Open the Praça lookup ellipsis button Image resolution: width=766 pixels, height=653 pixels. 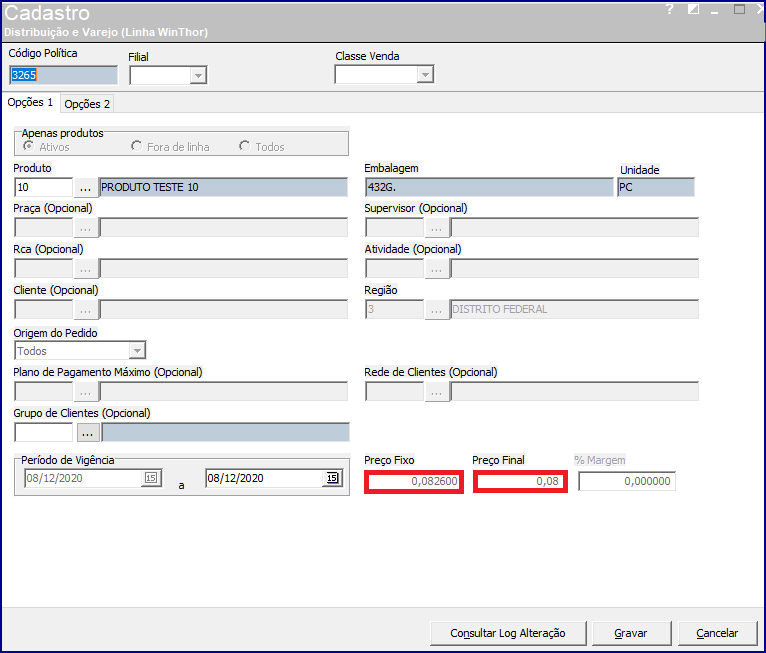pos(85,228)
